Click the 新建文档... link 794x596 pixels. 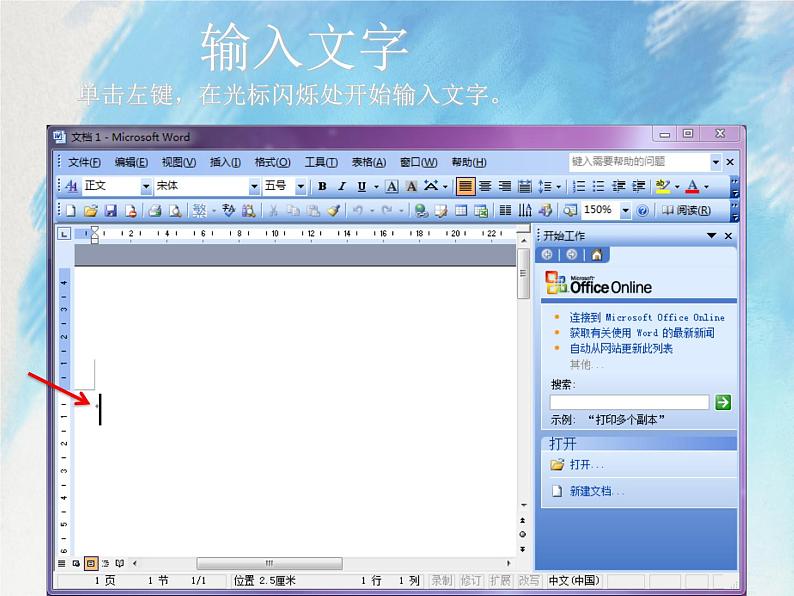tap(597, 491)
